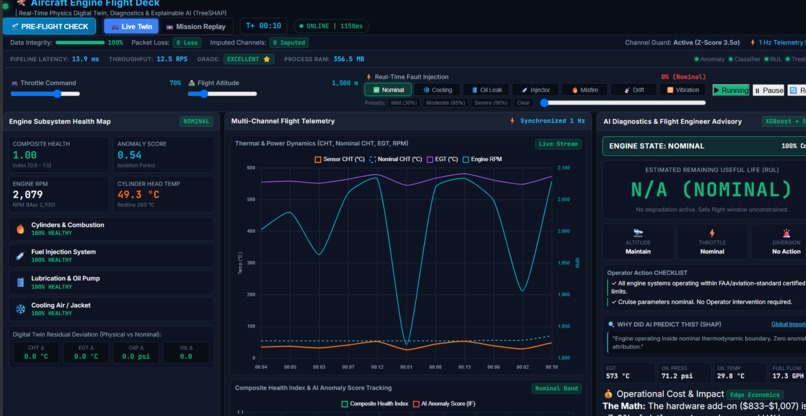
Task: Start the PRE-FLIGHT CHECK
Action: 49,27
